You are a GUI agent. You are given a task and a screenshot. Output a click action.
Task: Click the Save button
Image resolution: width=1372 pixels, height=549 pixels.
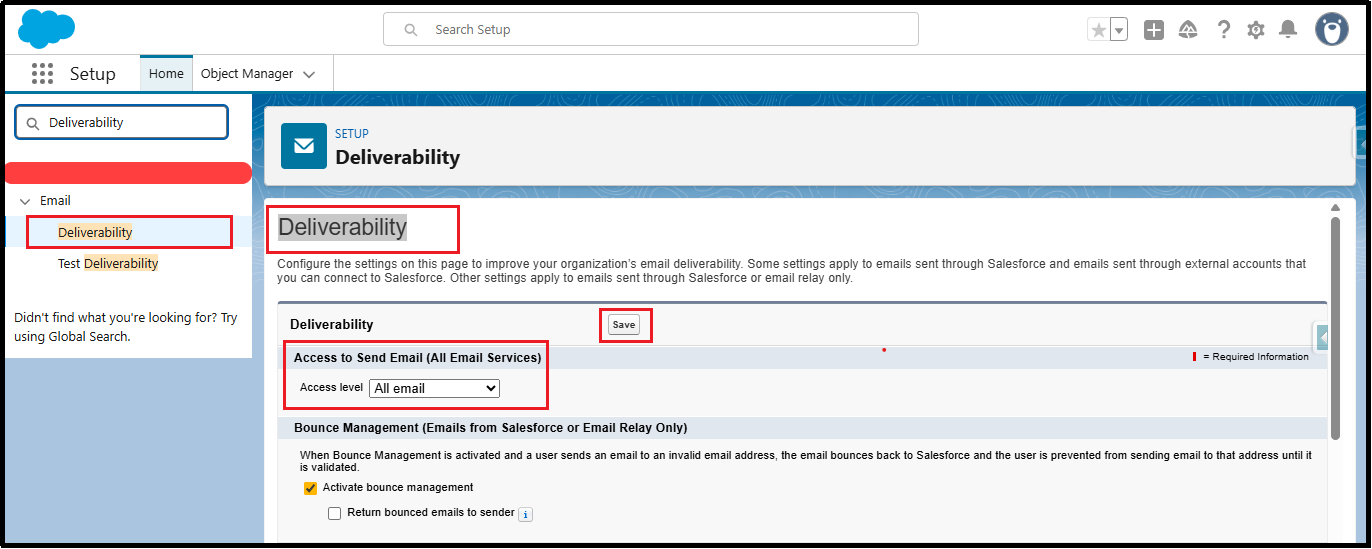point(624,325)
